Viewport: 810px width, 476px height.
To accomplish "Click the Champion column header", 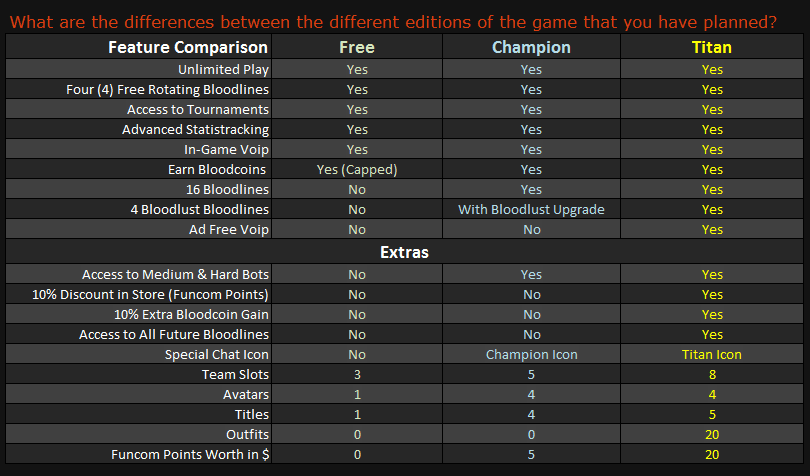I will [x=531, y=47].
